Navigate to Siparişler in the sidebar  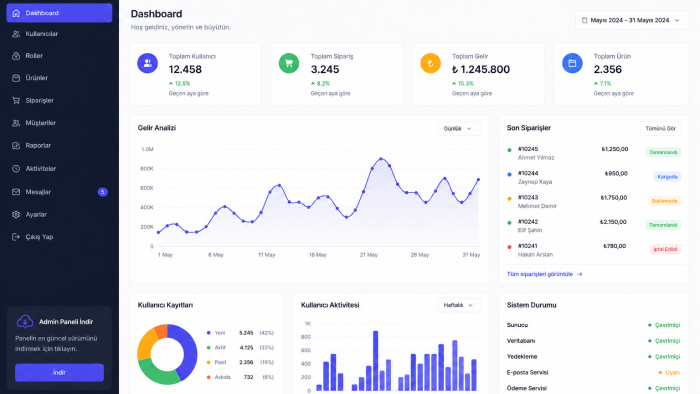(59, 100)
